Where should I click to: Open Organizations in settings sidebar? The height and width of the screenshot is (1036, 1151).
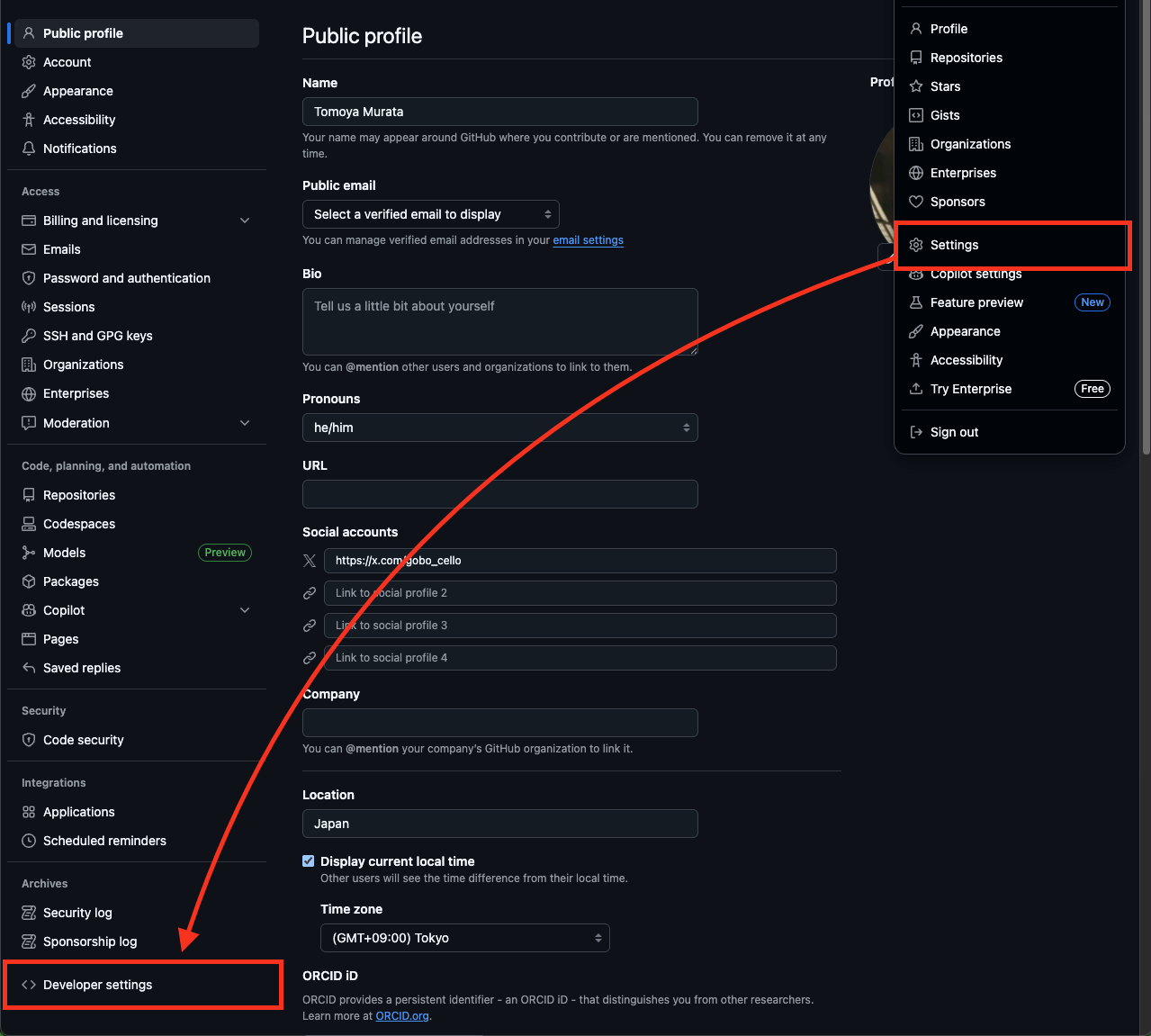coord(137,365)
